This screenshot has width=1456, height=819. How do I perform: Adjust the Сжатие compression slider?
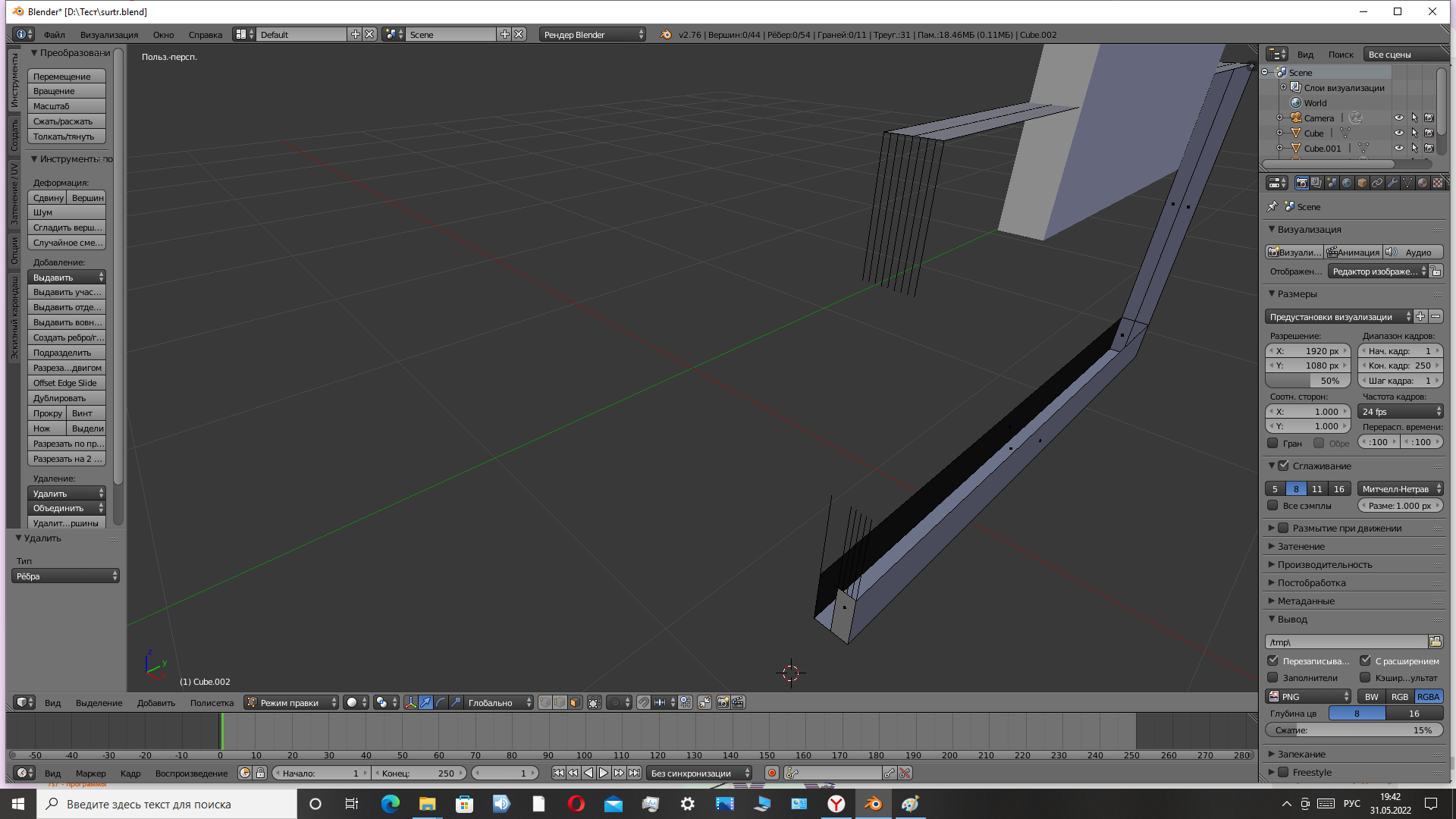[1354, 730]
